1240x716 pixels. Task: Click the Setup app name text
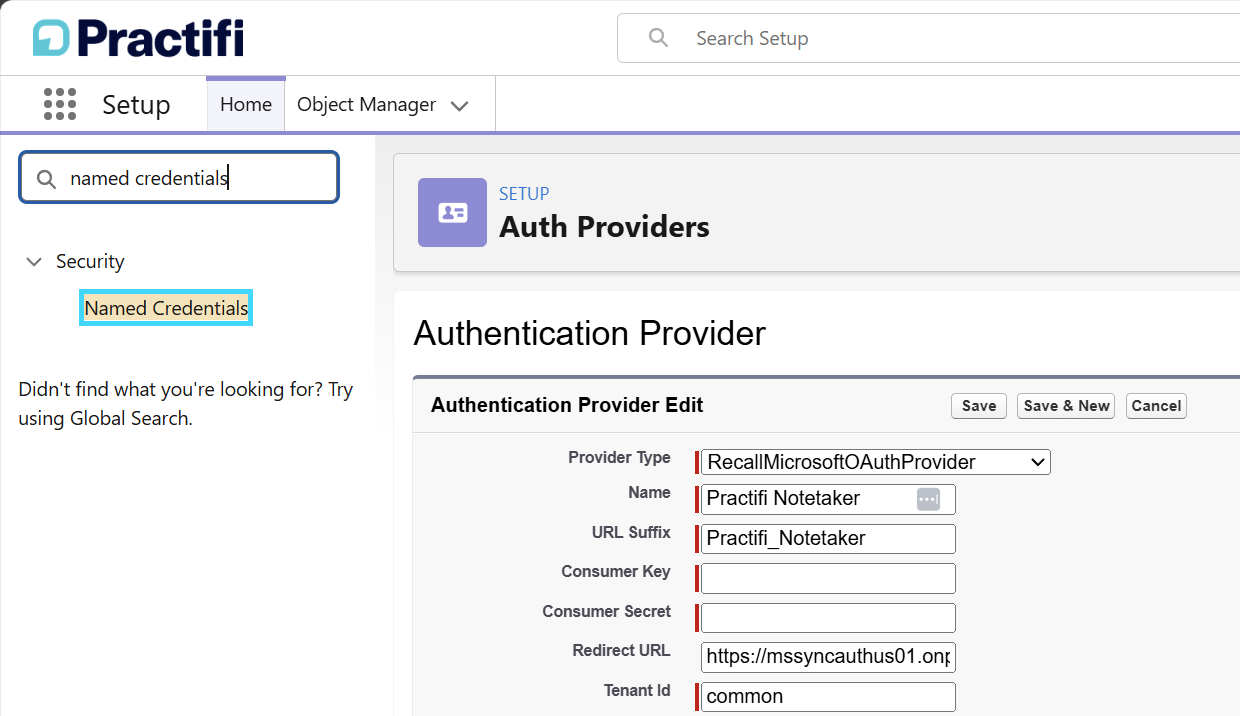pyautogui.click(x=136, y=105)
